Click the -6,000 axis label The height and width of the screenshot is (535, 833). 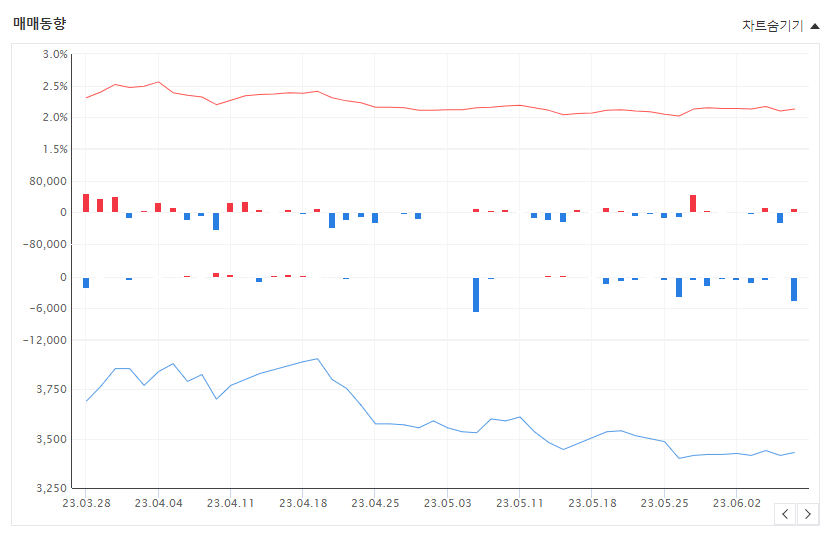click(x=48, y=308)
